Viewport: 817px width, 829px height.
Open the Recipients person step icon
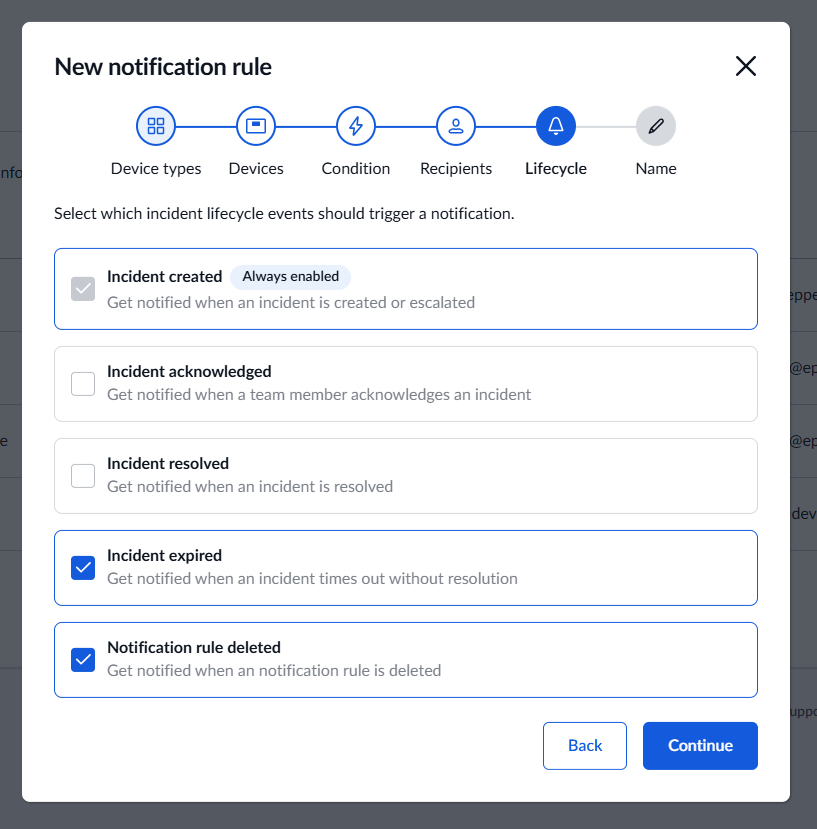click(456, 126)
